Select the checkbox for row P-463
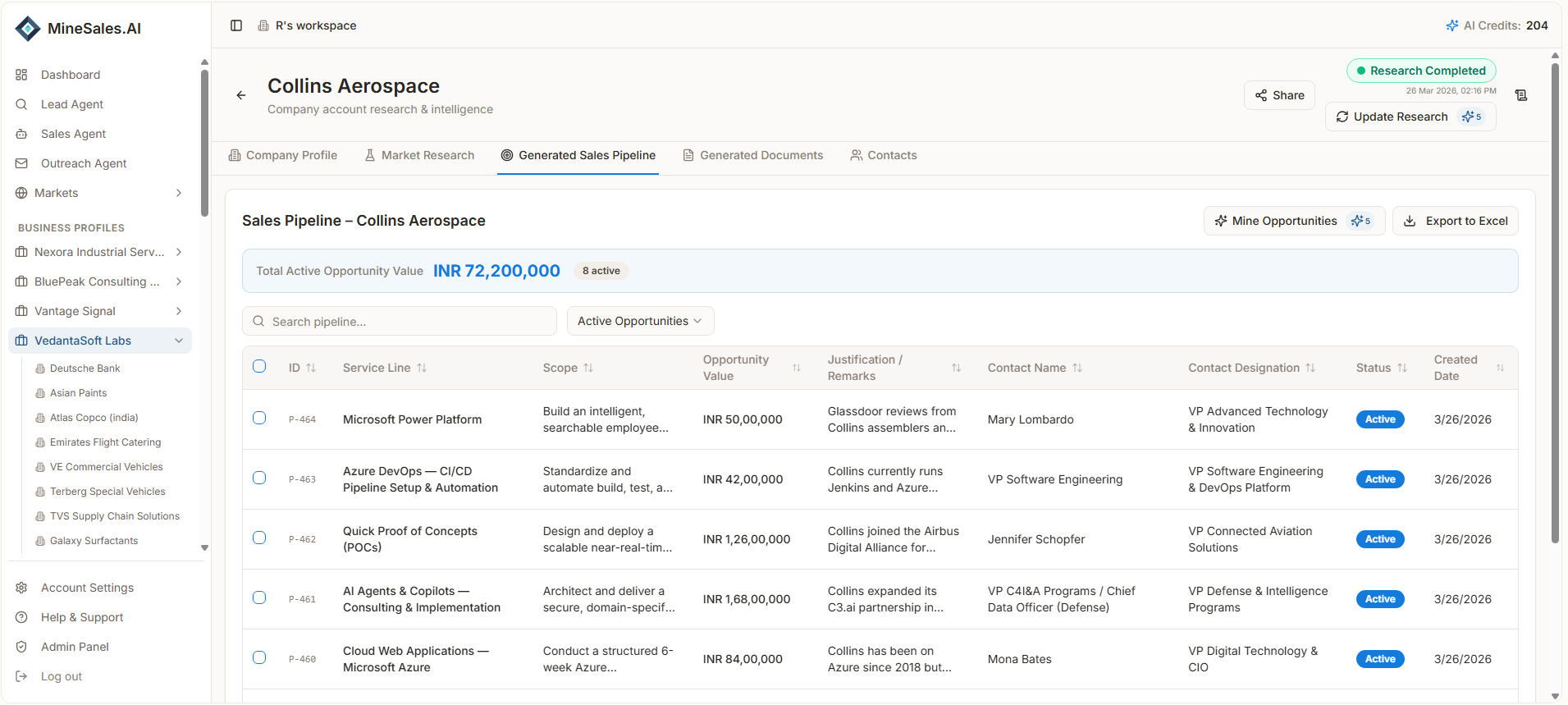The image size is (1568, 705). pos(259,478)
